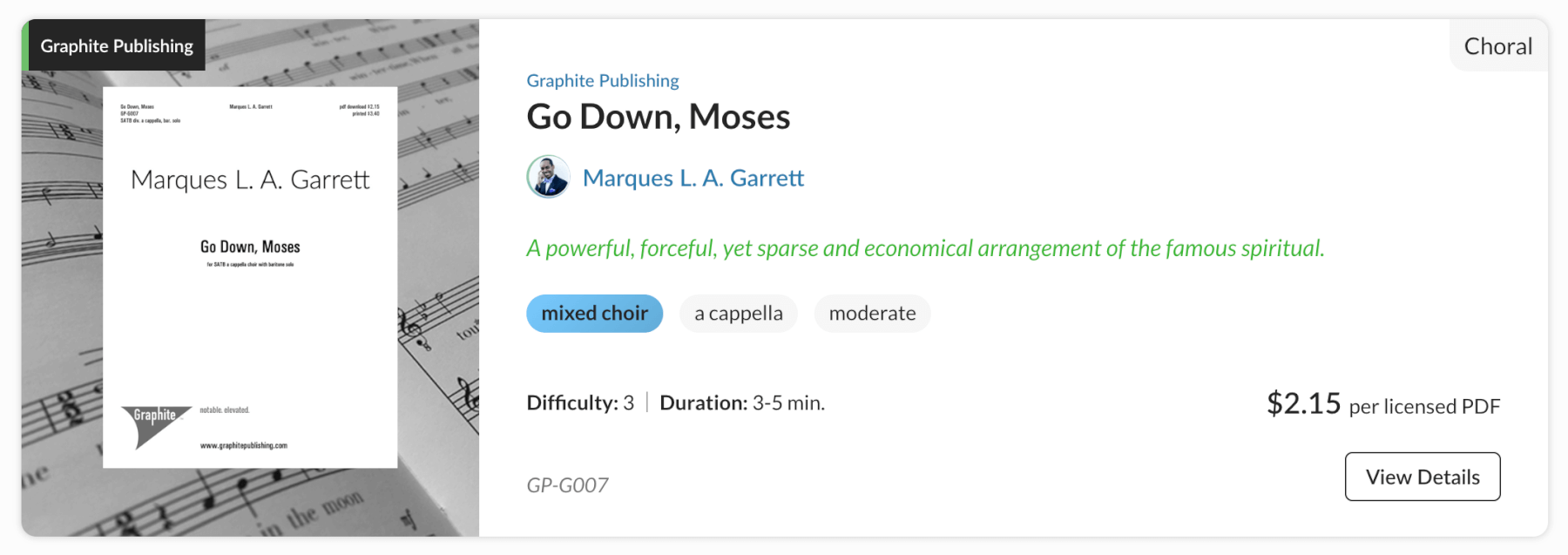Open the Graphite Publishing publisher link

pos(602,81)
